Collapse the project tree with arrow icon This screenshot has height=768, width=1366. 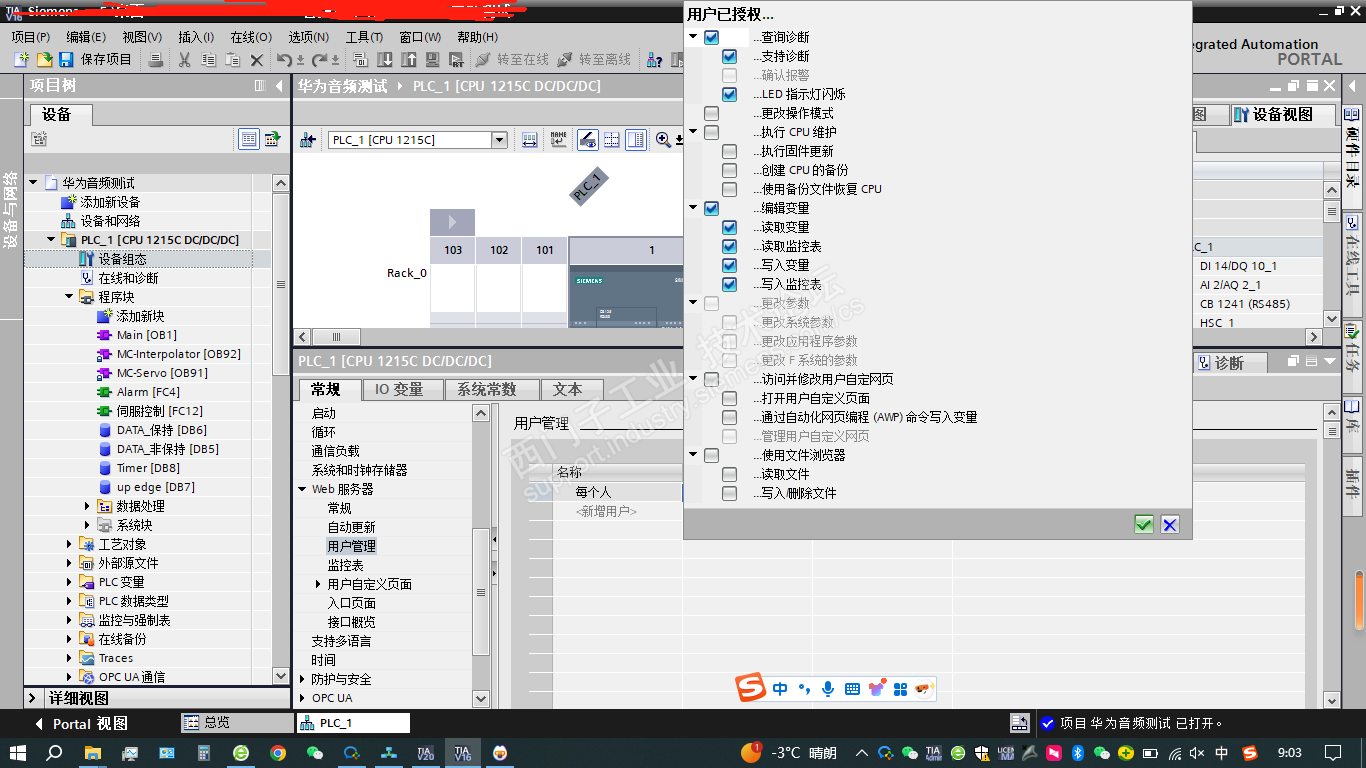pos(279,86)
